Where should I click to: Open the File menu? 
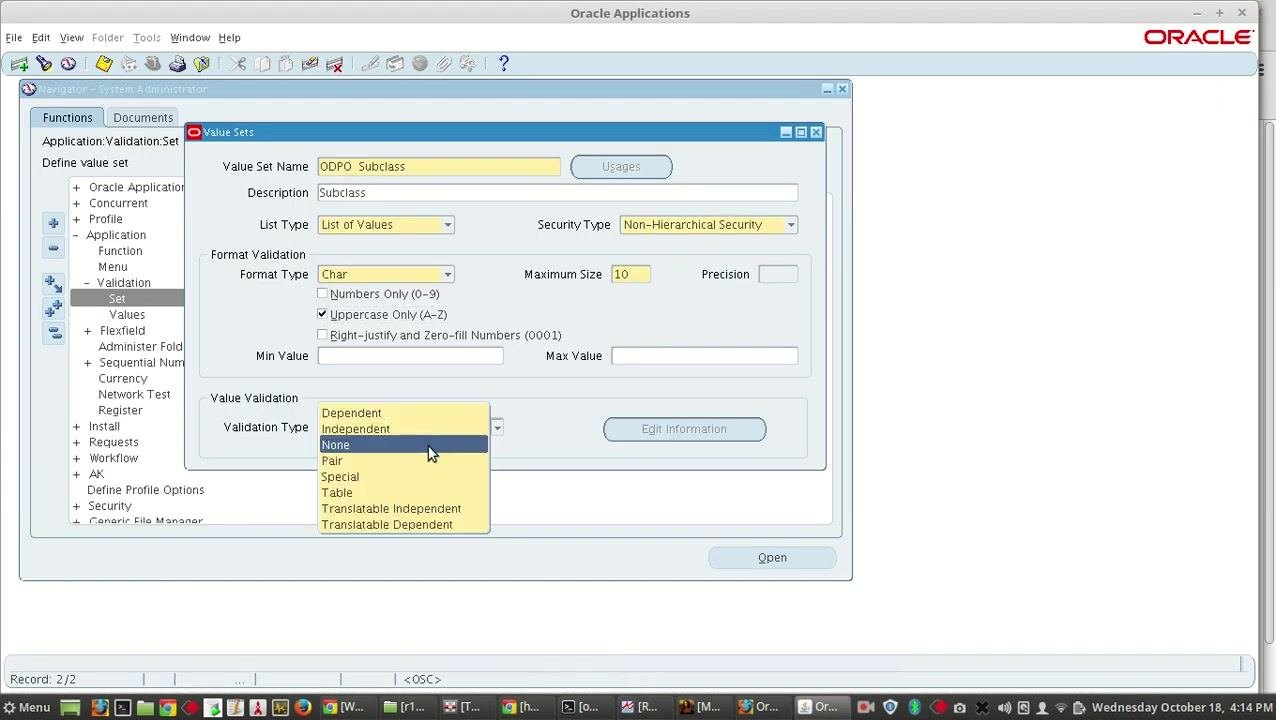(14, 38)
